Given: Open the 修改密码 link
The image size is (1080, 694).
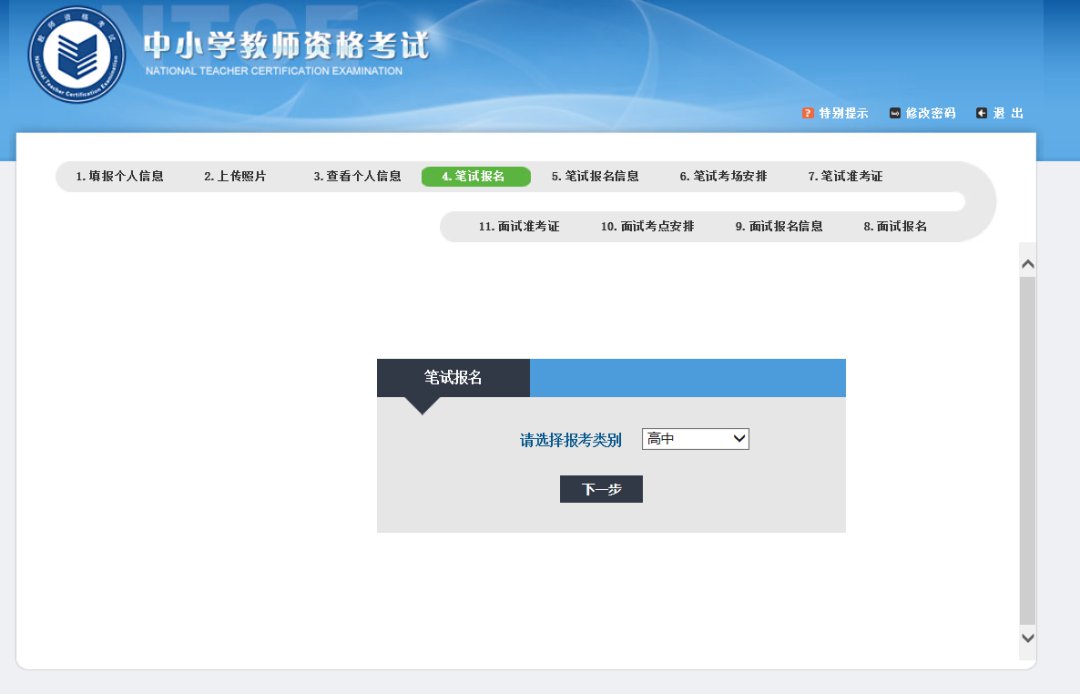Looking at the screenshot, I should pos(931,113).
